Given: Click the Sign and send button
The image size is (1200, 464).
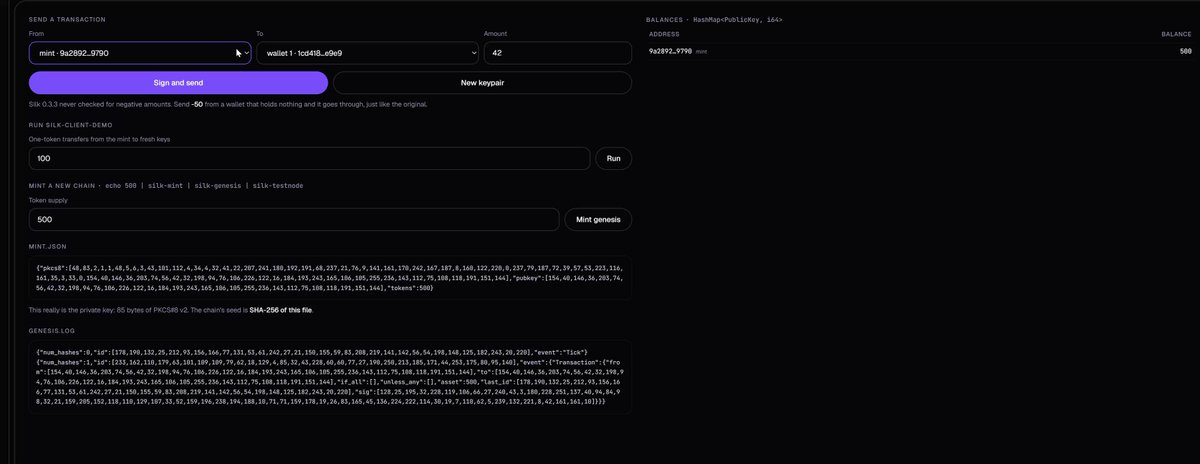Looking at the screenshot, I should pos(178,82).
